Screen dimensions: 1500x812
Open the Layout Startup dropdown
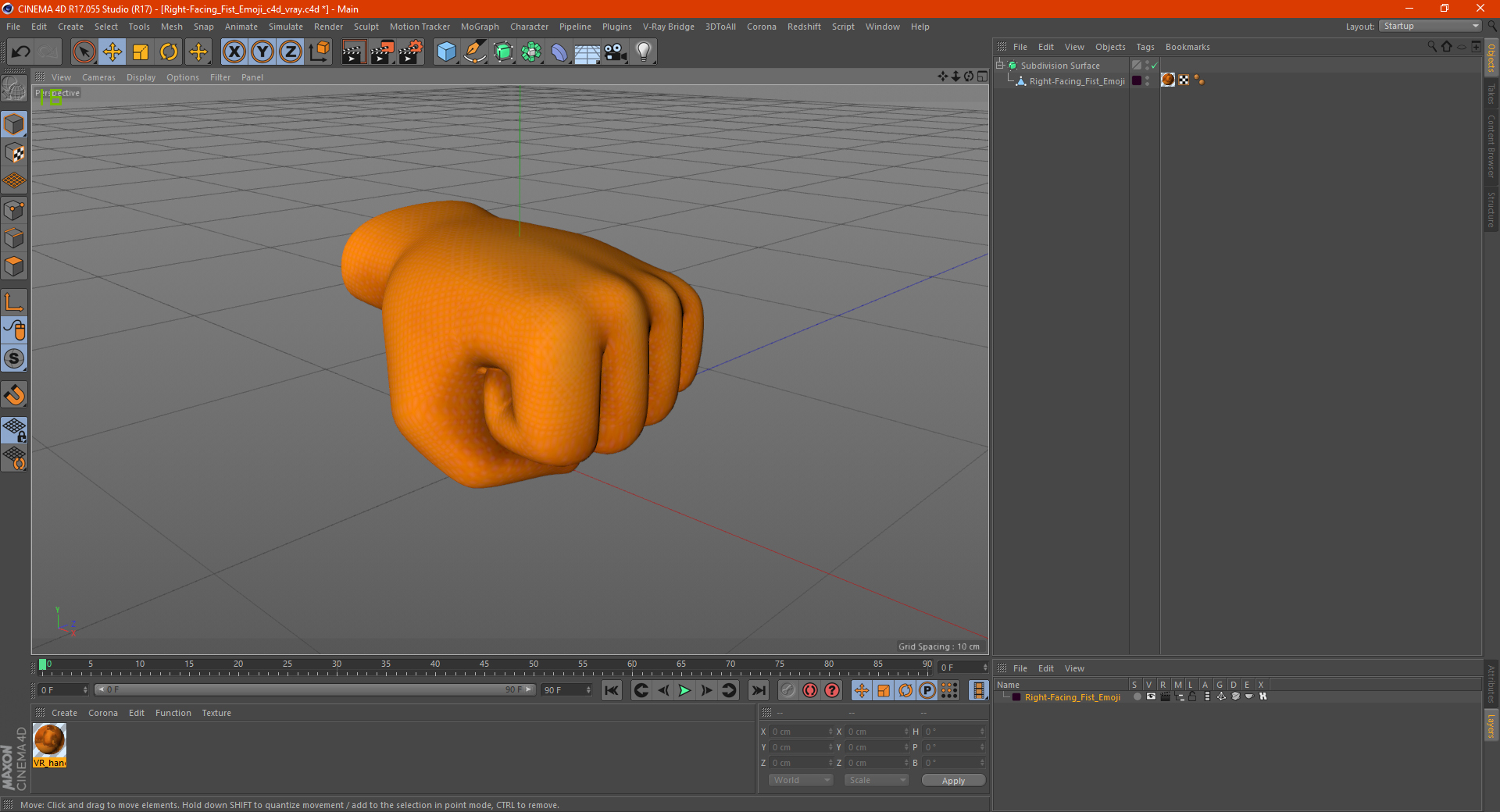pyautogui.click(x=1430, y=26)
